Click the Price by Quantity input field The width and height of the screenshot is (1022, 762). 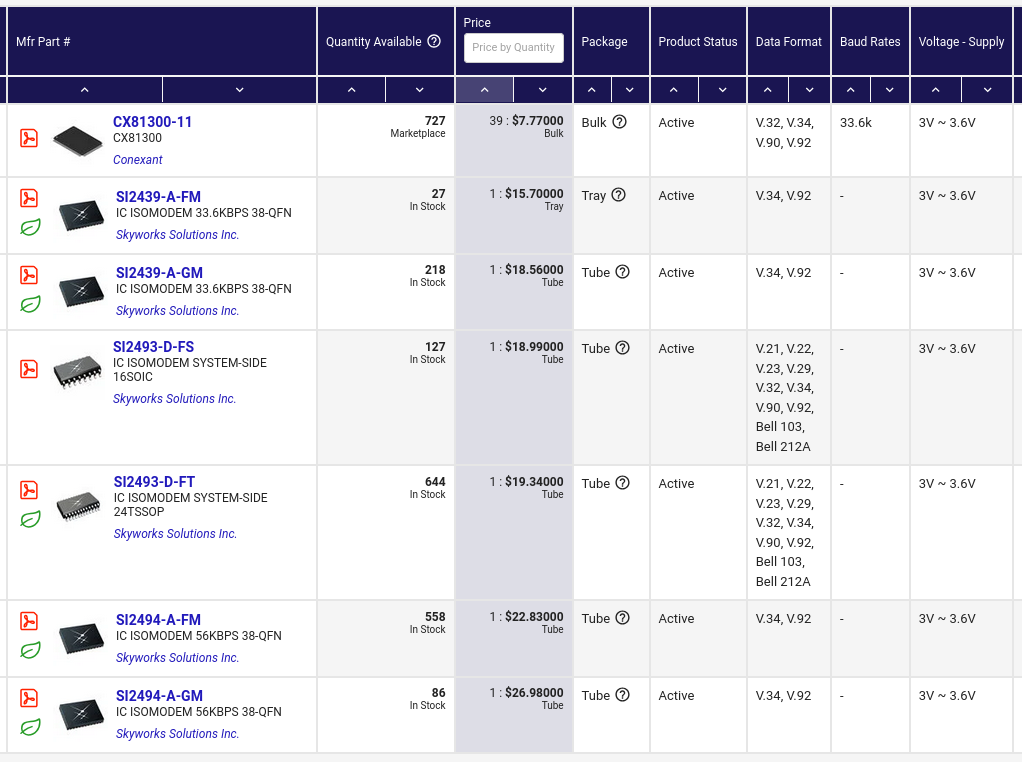(x=514, y=47)
